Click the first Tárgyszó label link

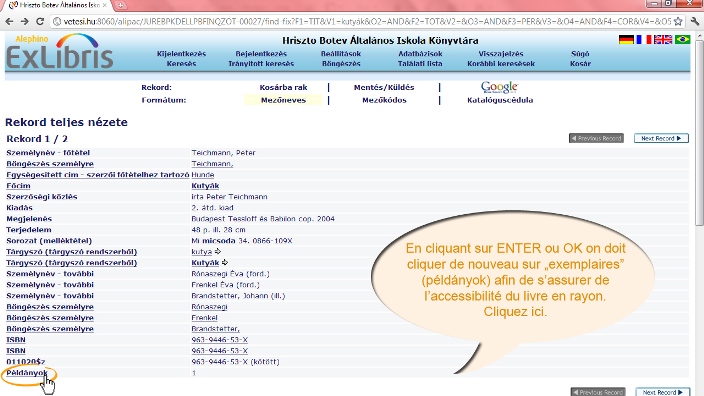tap(71, 252)
